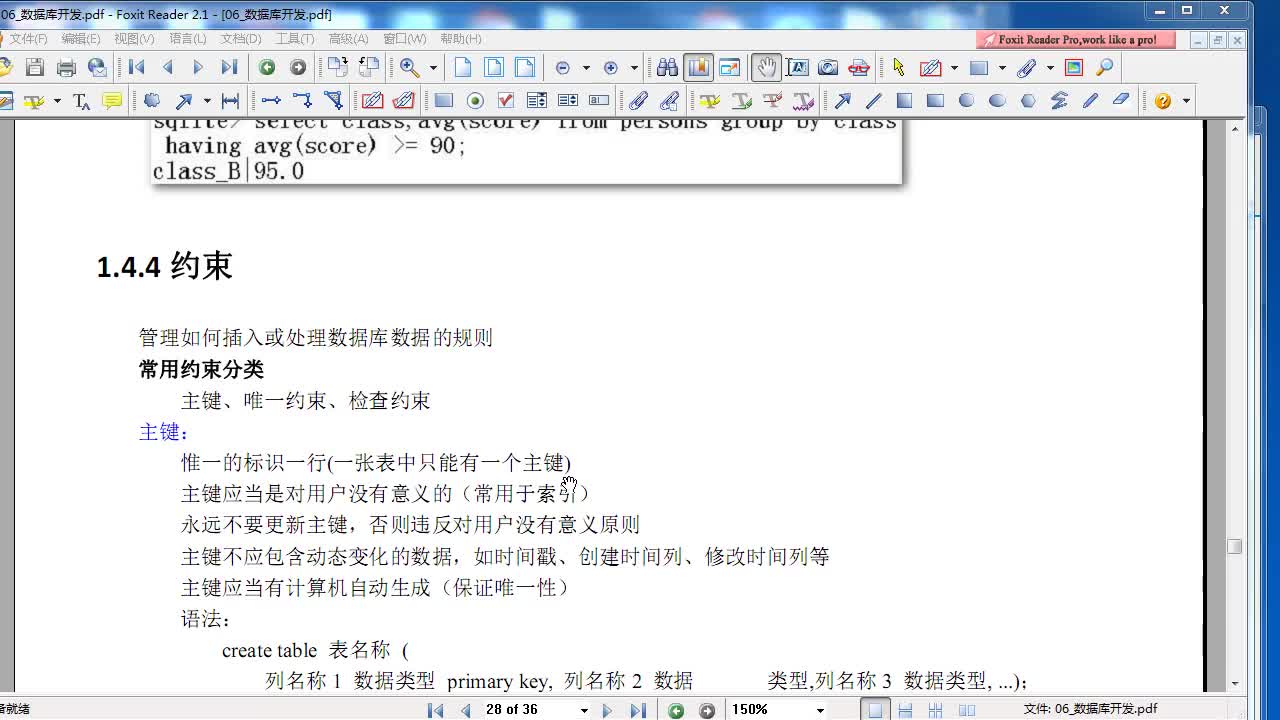Choose the Radio Button form tool
The image size is (1280, 720).
(x=475, y=101)
